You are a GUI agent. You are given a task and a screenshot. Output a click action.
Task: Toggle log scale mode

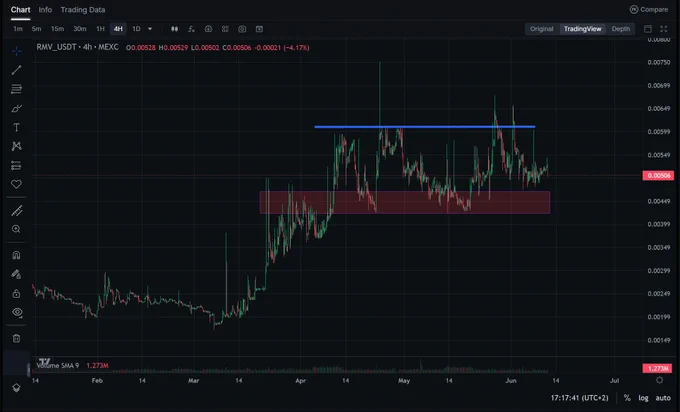tap(643, 398)
